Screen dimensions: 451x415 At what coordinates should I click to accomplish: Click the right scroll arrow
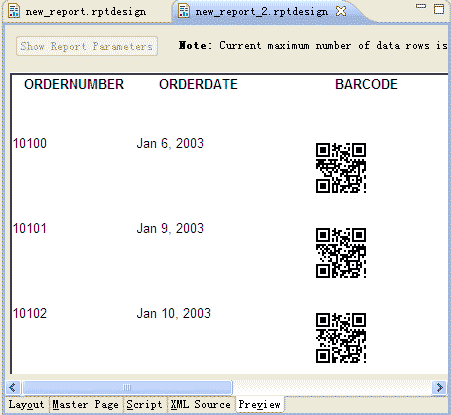(440, 387)
